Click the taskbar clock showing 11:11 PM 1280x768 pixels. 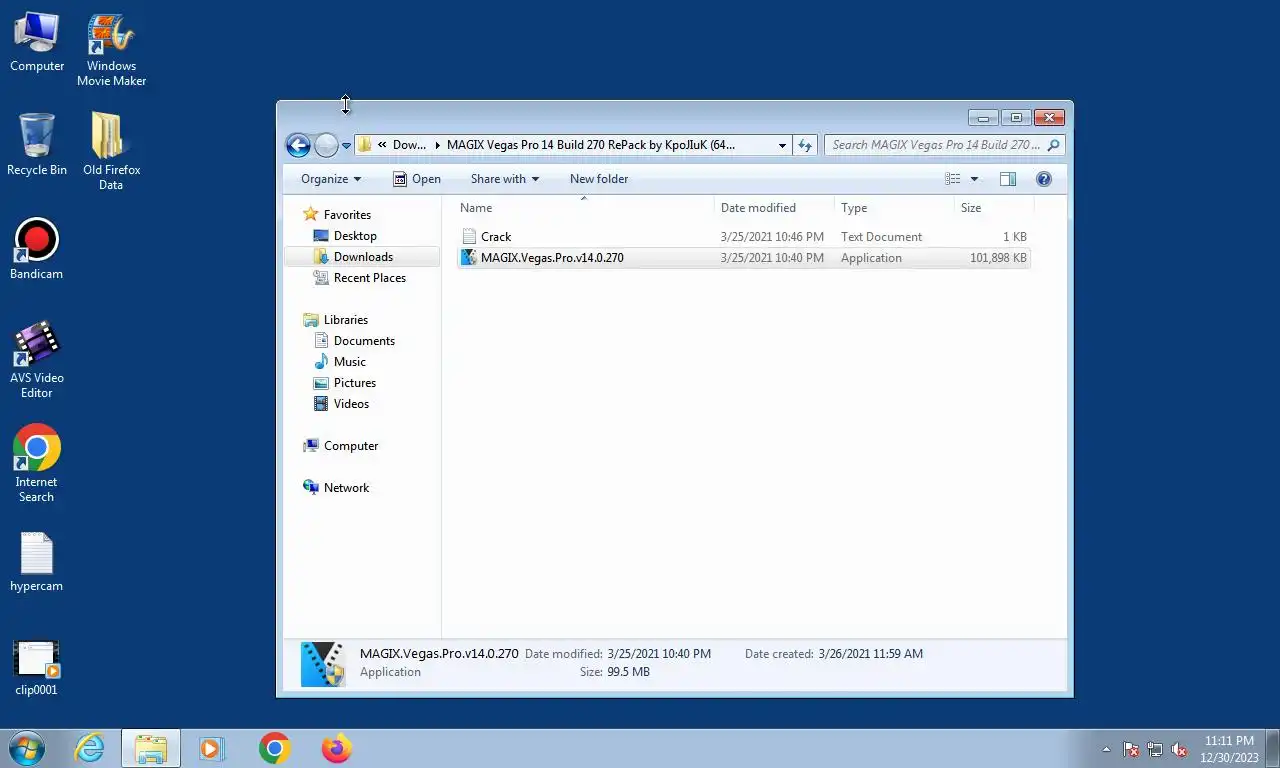pos(1230,749)
